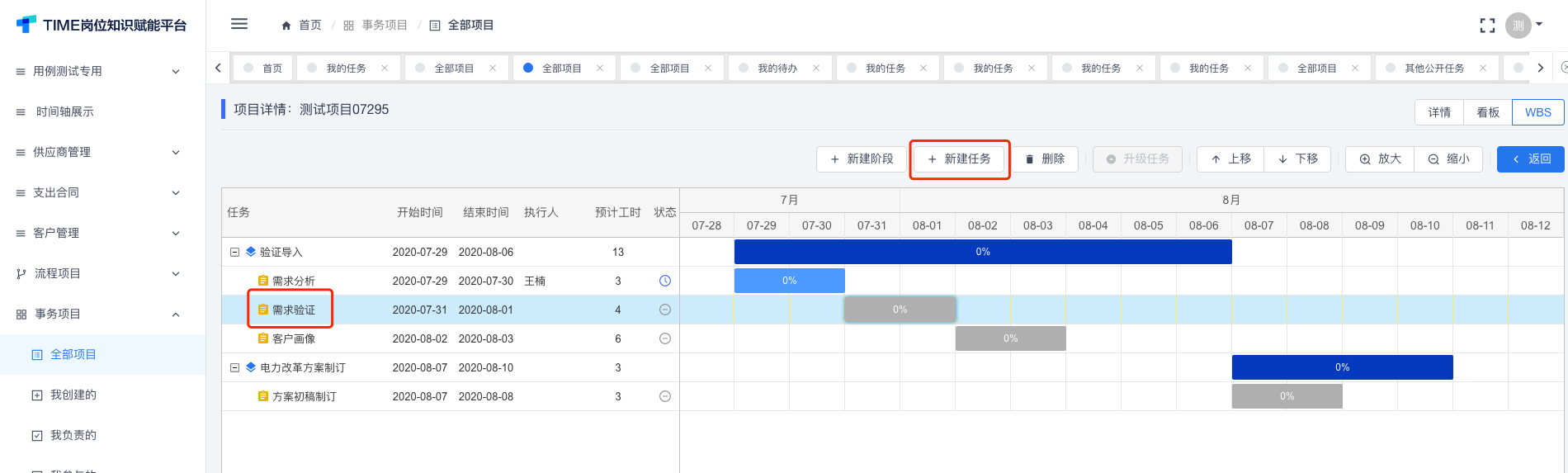Click the 预计工时 column header

[618, 212]
